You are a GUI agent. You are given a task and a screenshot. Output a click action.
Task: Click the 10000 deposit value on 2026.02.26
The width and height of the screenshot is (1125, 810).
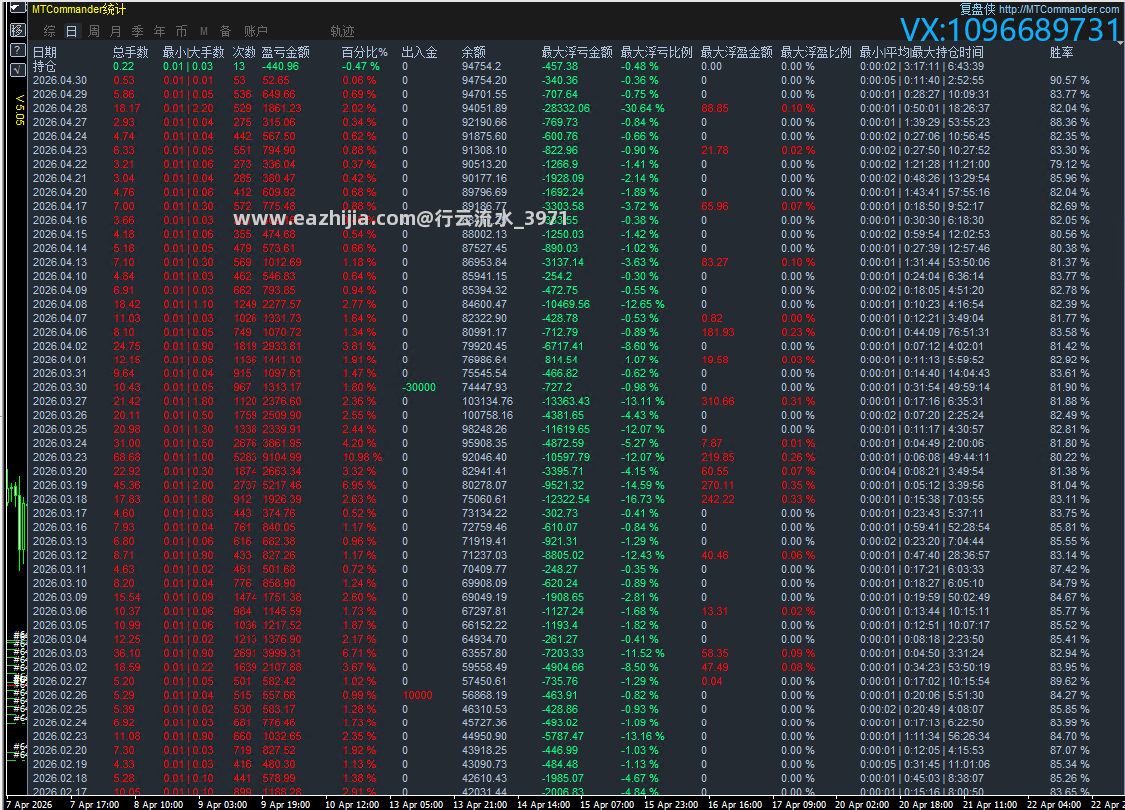(x=418, y=695)
